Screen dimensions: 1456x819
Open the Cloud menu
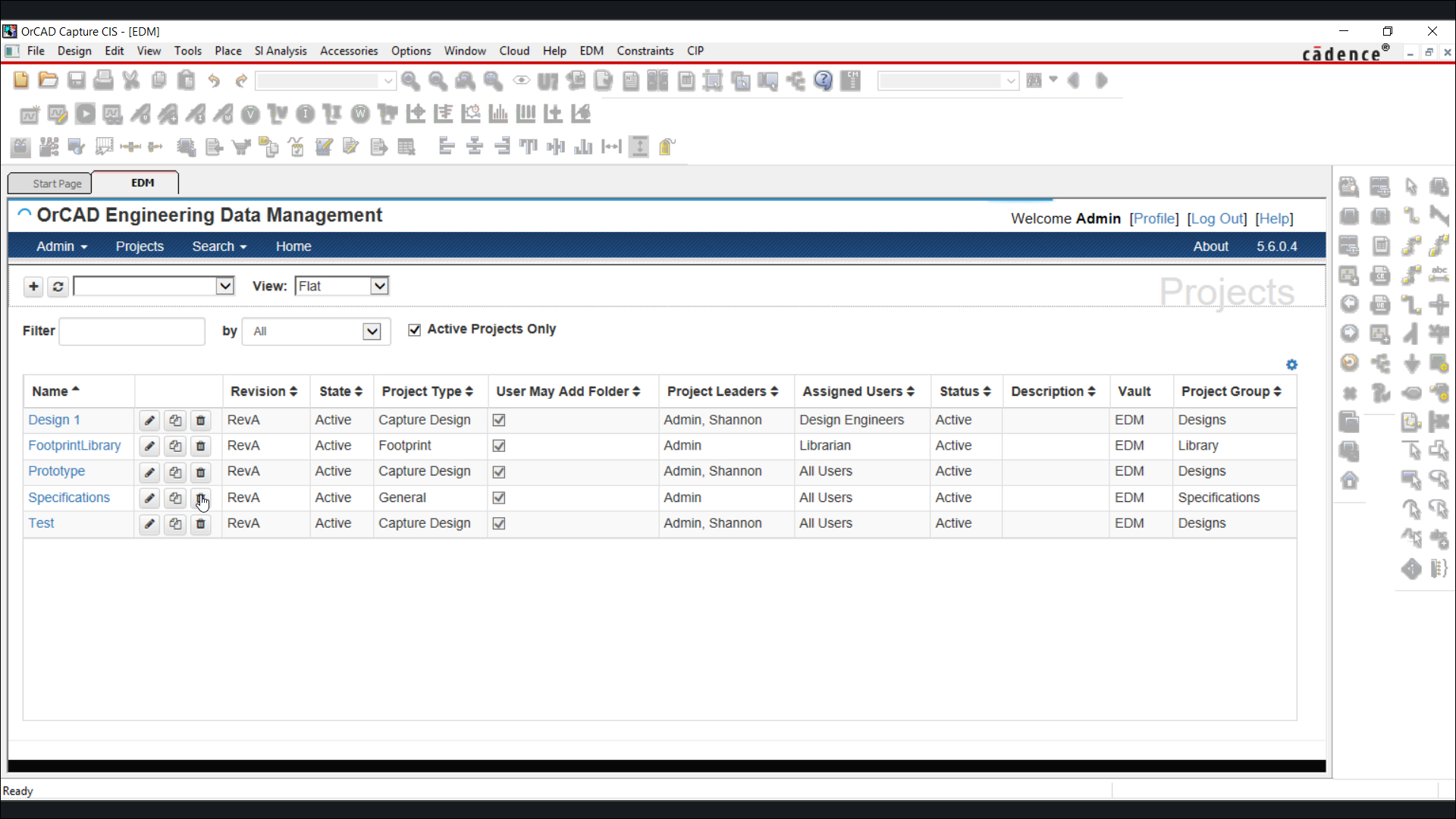coord(514,51)
